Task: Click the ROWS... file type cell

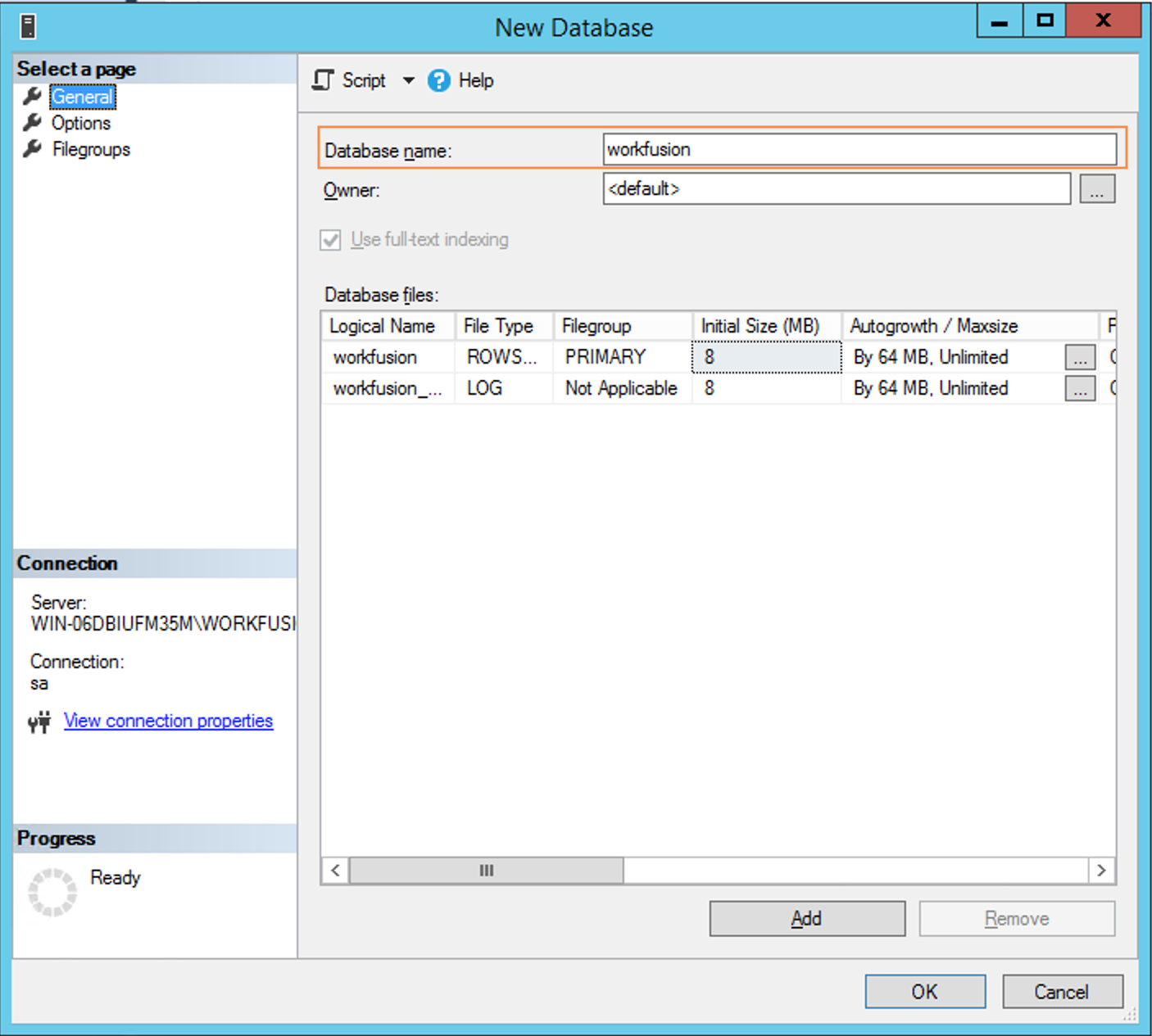Action: [504, 357]
